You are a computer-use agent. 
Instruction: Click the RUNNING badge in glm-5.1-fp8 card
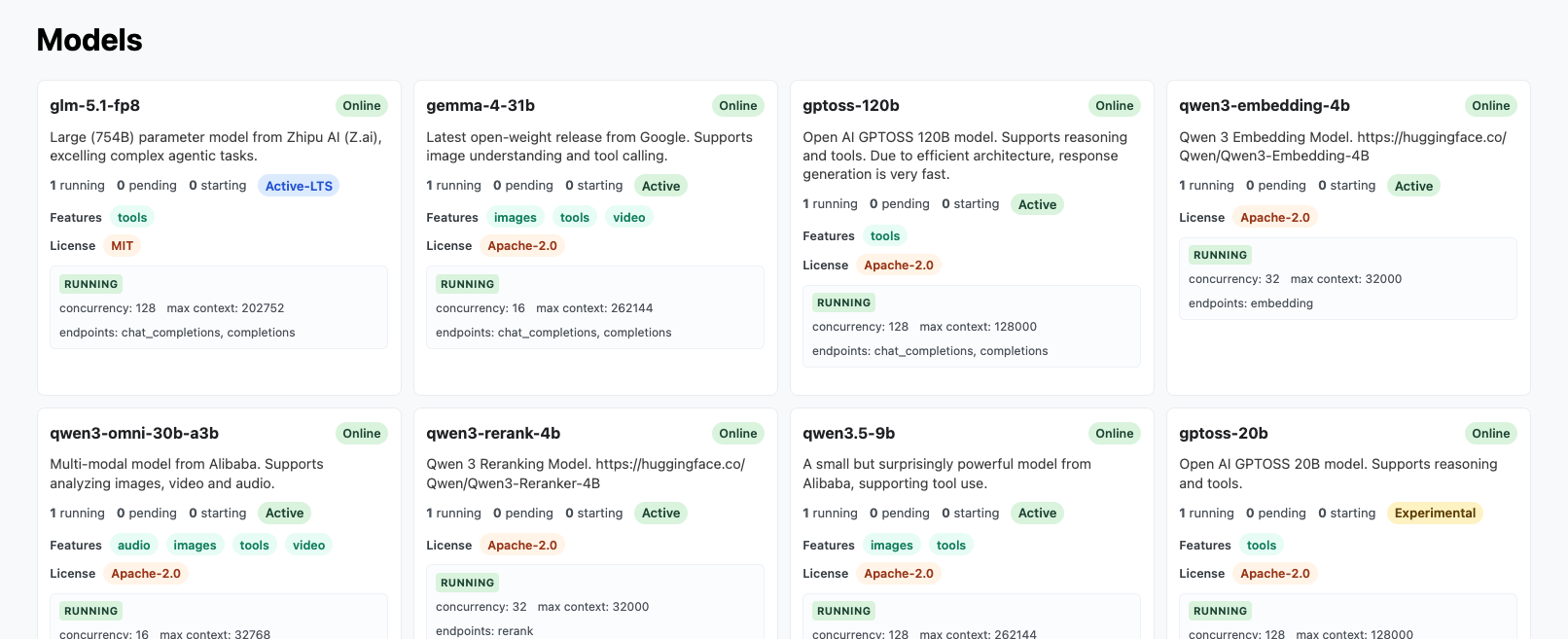90,284
